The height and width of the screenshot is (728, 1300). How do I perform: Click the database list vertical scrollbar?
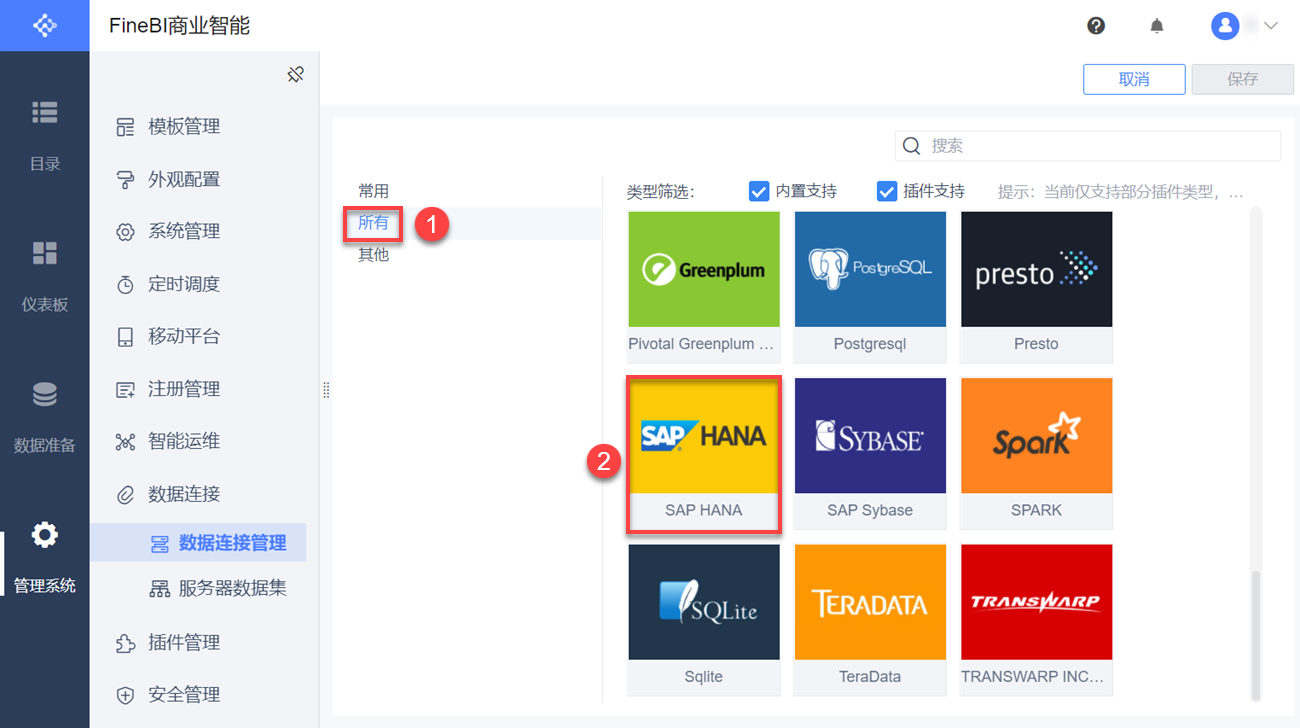tap(1256, 634)
